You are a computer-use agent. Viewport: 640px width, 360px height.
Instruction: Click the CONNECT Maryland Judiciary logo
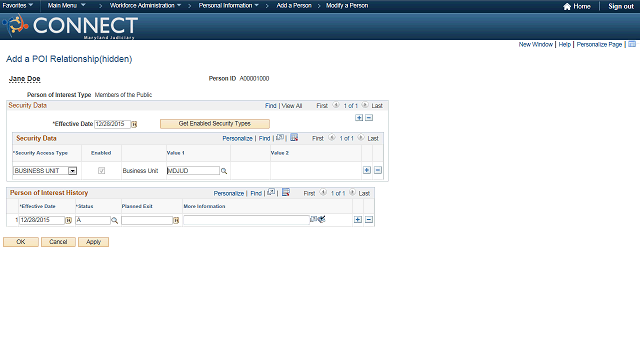70,26
